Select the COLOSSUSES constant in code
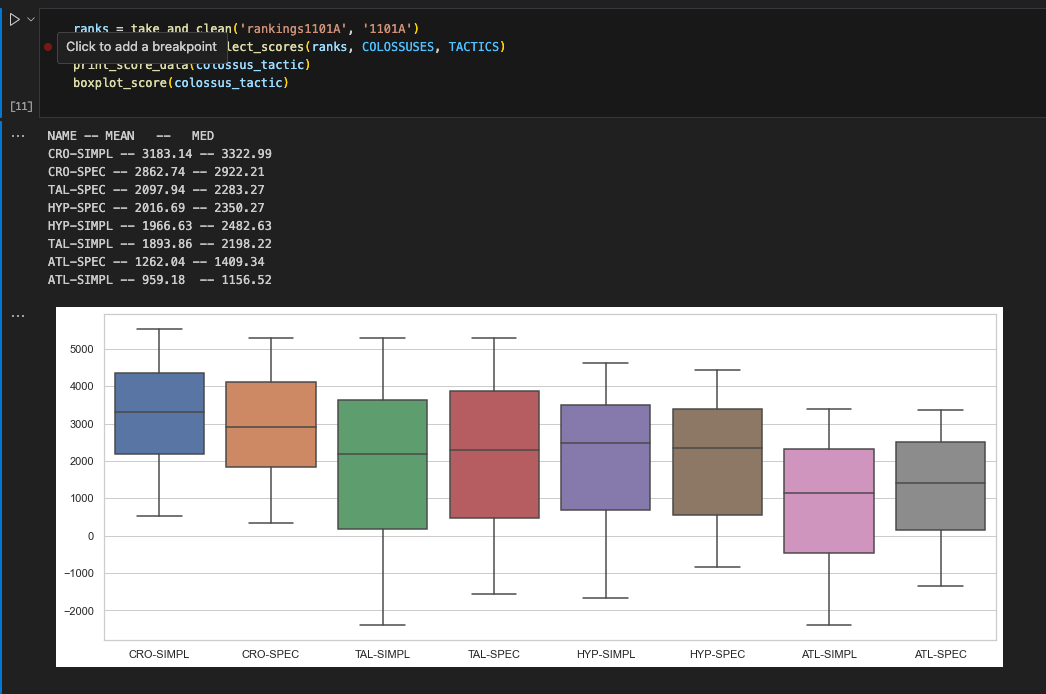The image size is (1046, 694). [x=398, y=47]
